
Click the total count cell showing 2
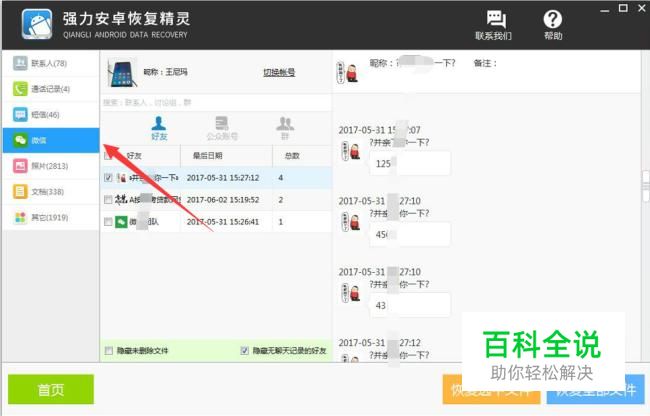(x=281, y=200)
